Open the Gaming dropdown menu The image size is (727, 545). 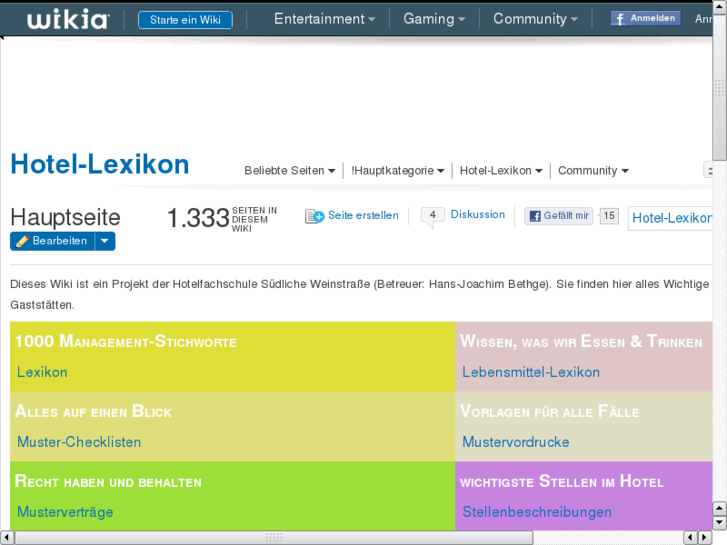click(434, 19)
